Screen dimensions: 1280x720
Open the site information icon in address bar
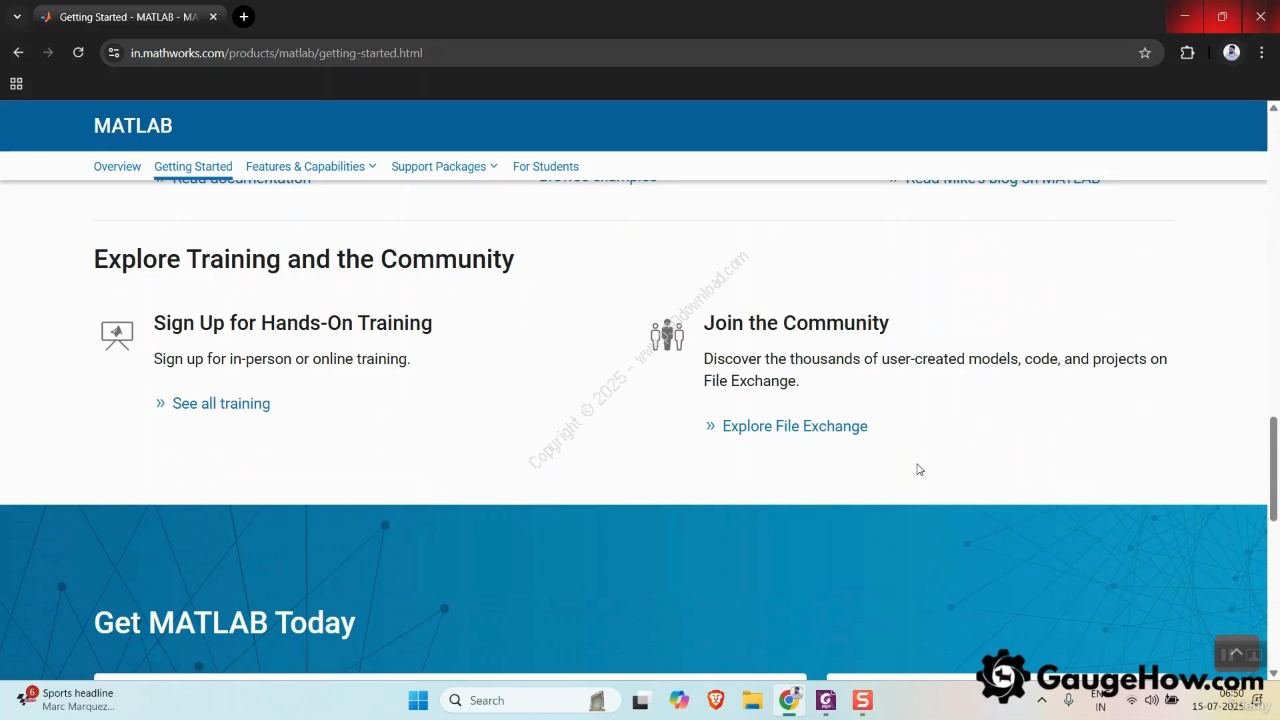(x=114, y=53)
